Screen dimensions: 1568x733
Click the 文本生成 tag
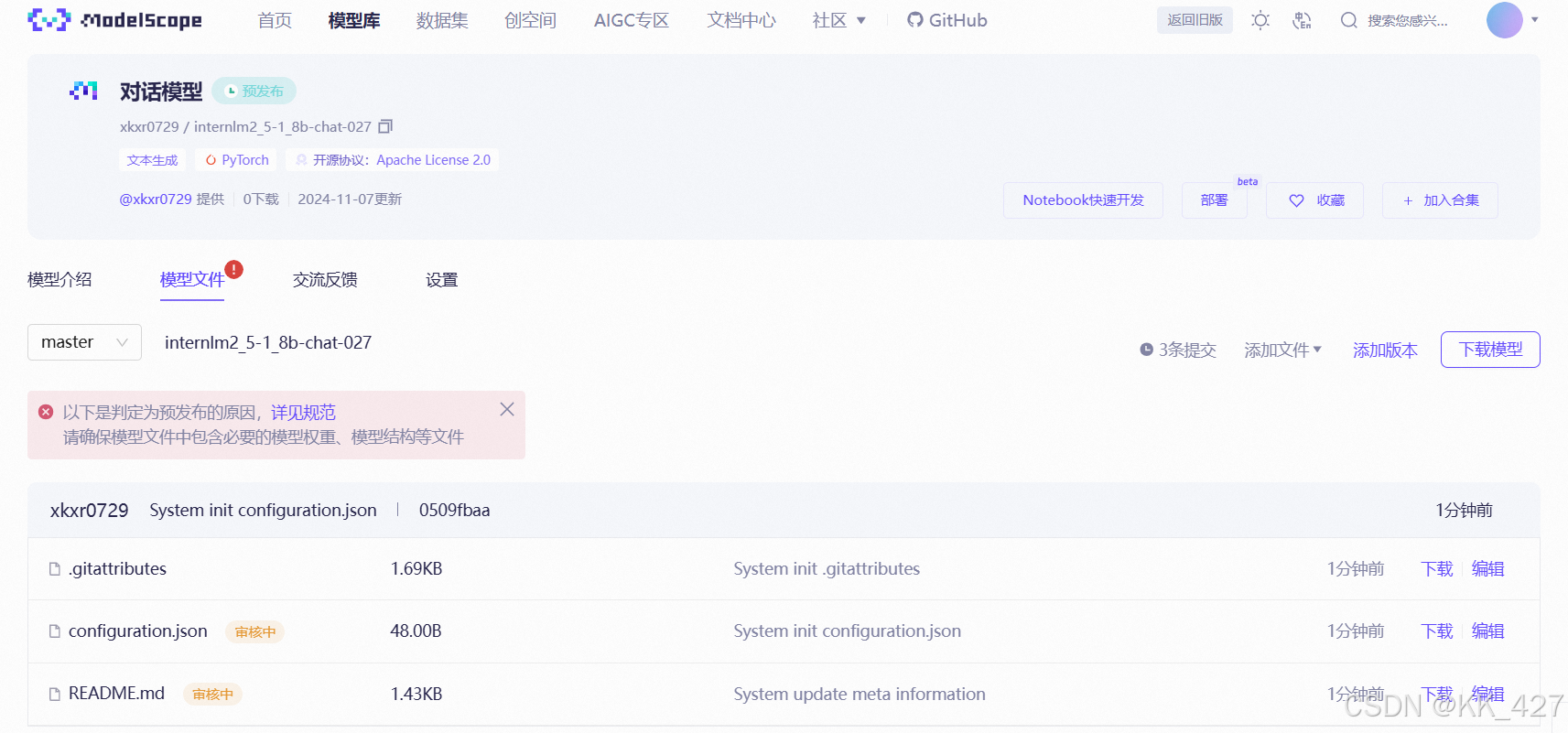coord(152,160)
